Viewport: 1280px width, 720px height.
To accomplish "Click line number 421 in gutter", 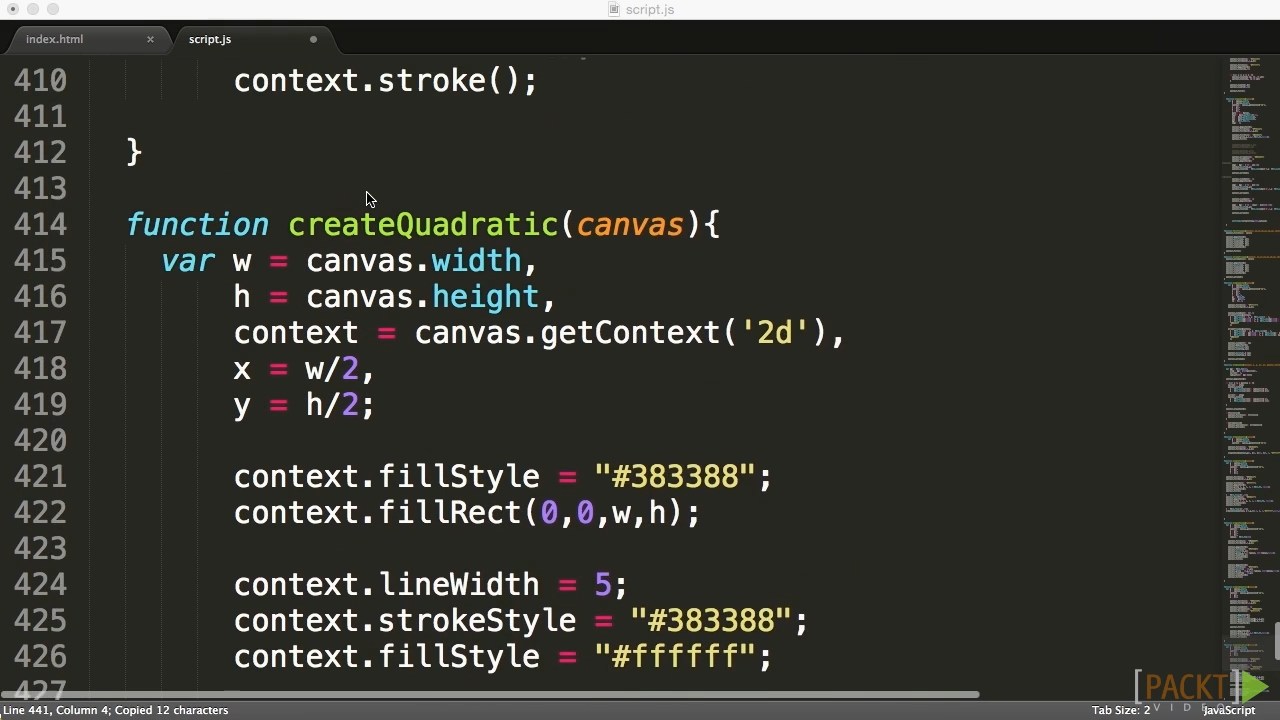I will tap(40, 476).
